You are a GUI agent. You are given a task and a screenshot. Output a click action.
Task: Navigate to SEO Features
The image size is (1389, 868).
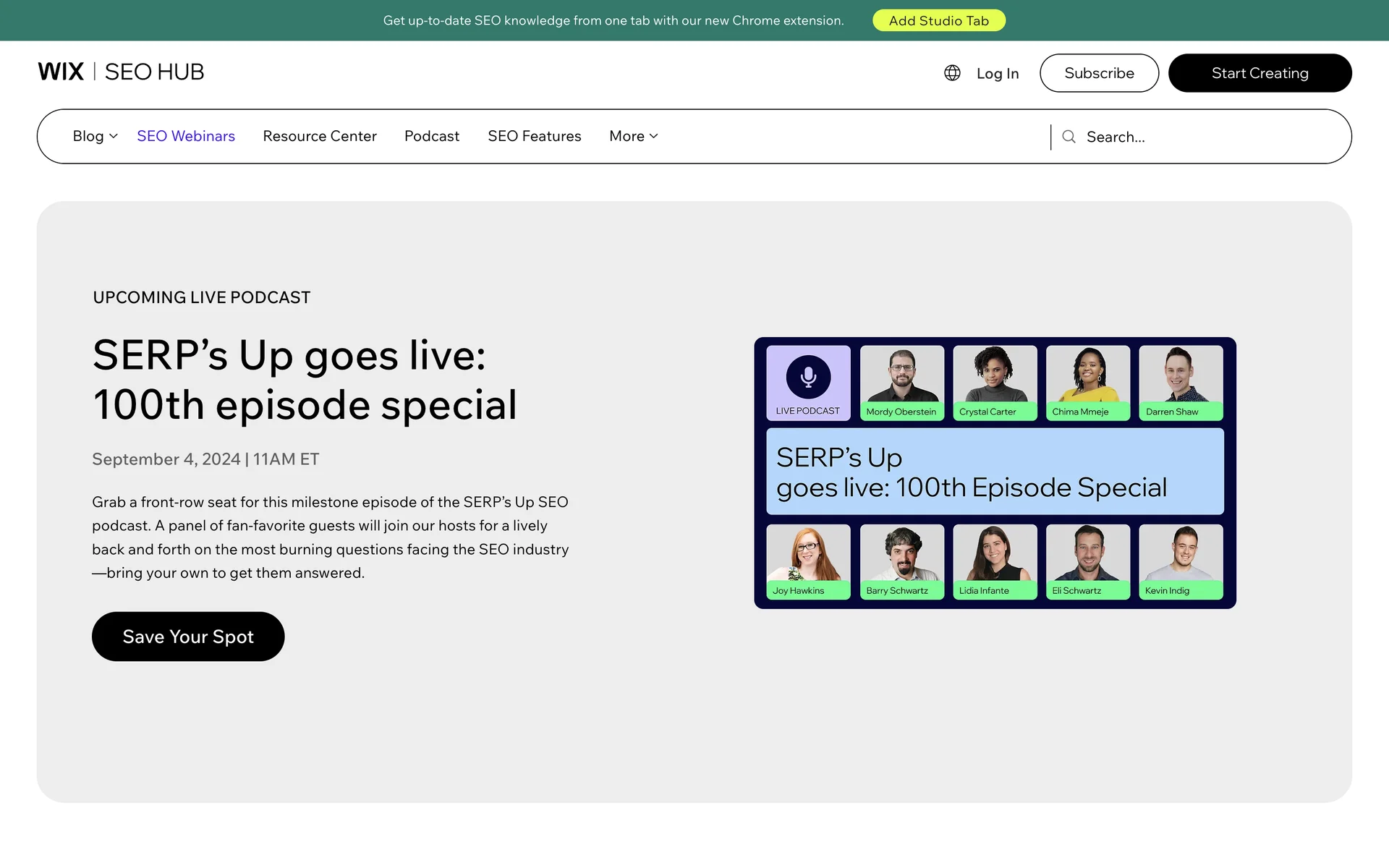pyautogui.click(x=534, y=136)
